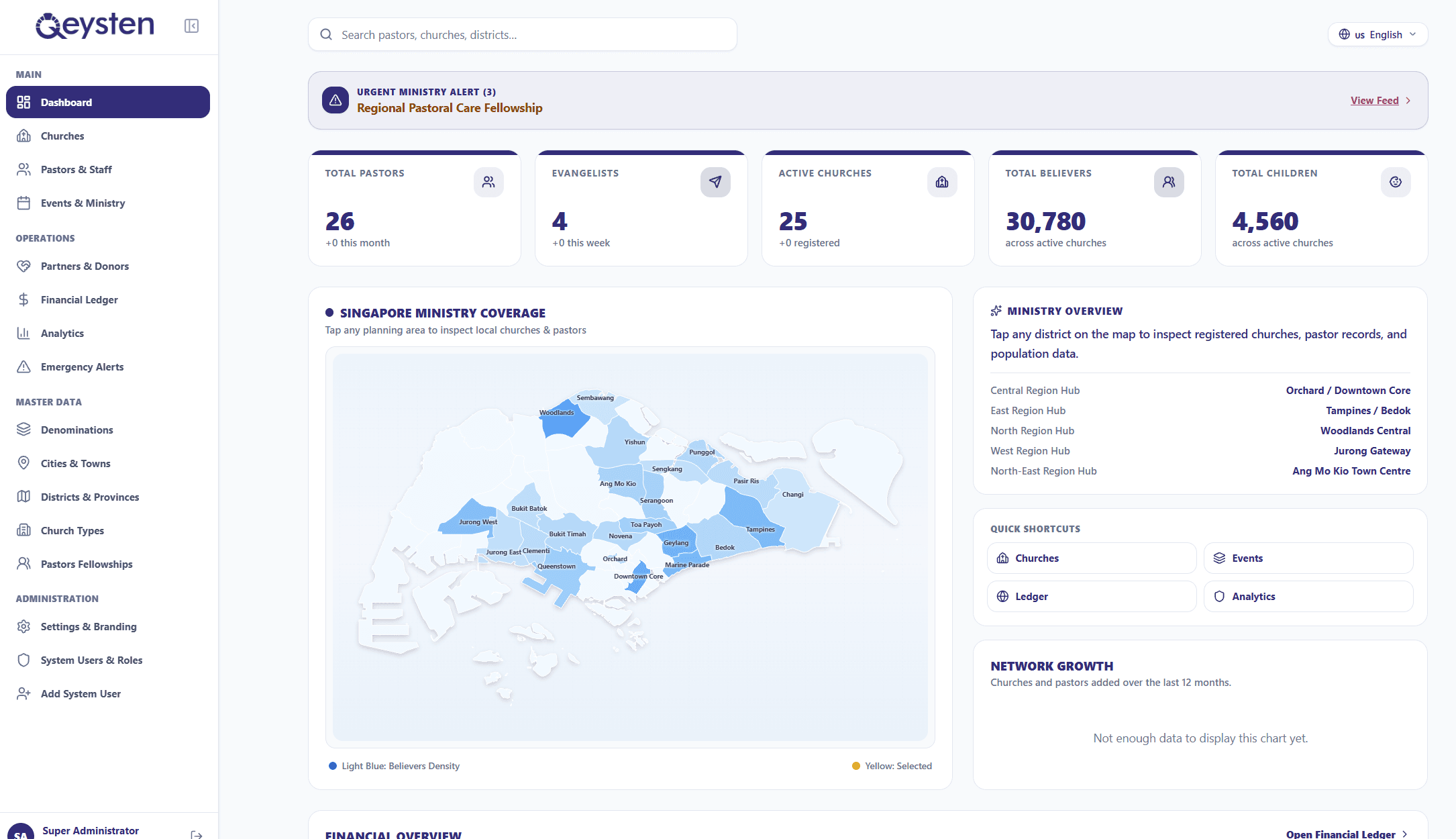This screenshot has height=839, width=1456.
Task: Click the SA user avatar
Action: click(x=20, y=832)
